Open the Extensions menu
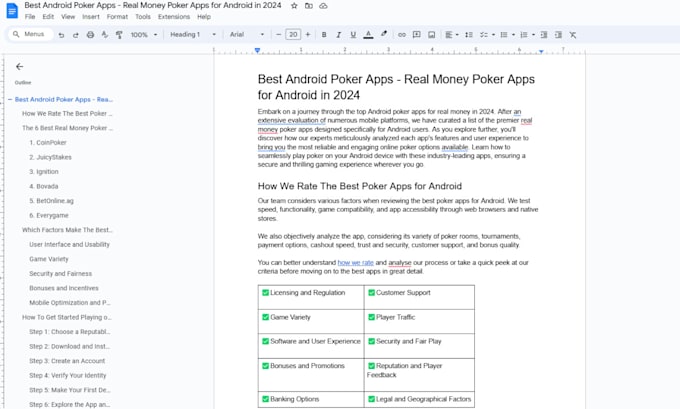This screenshot has width=680, height=409. [174, 16]
